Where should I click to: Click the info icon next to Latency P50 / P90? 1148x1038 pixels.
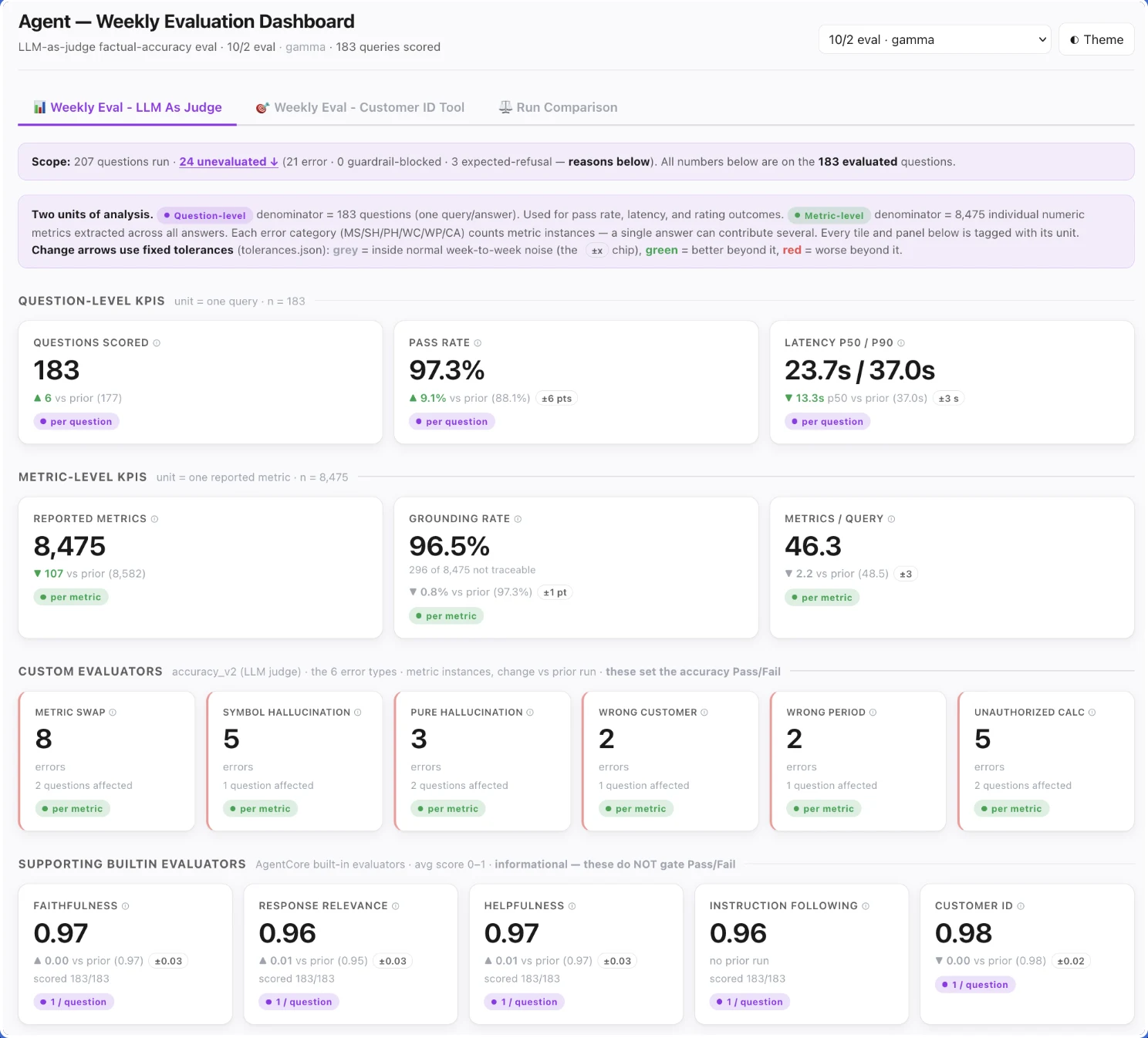click(x=901, y=343)
